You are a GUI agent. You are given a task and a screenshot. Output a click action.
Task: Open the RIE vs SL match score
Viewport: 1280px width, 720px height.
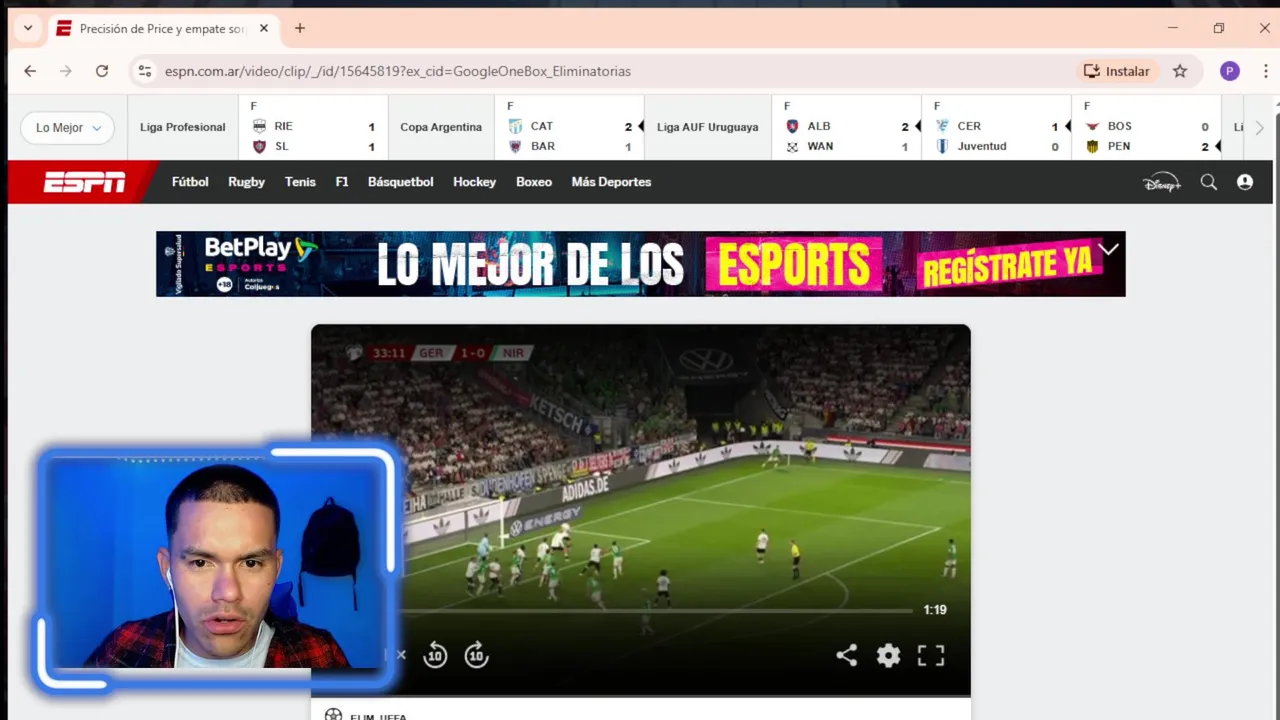313,127
